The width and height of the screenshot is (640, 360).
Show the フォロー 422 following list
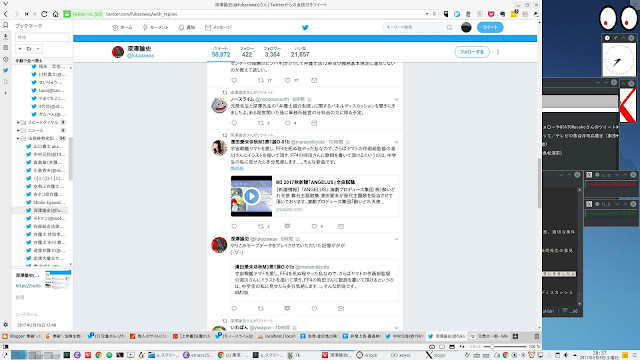pos(247,52)
